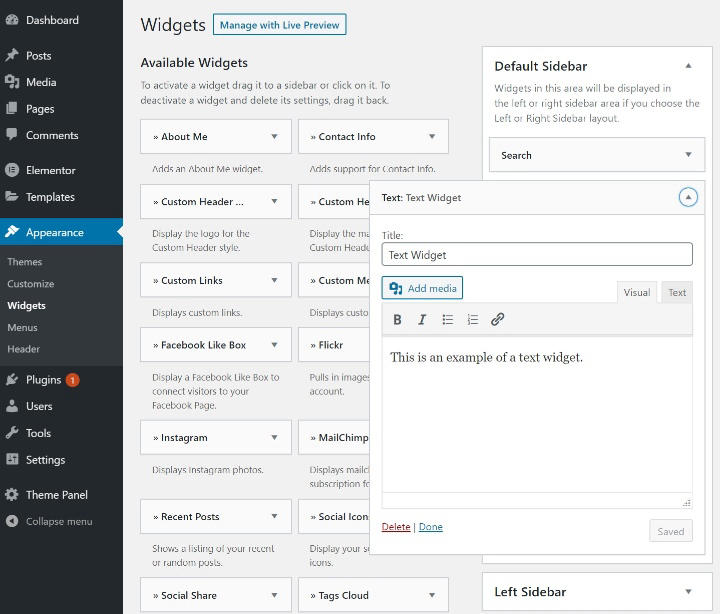Click the Theme Panel gear icon
Viewport: 720px width, 614px height.
12,495
